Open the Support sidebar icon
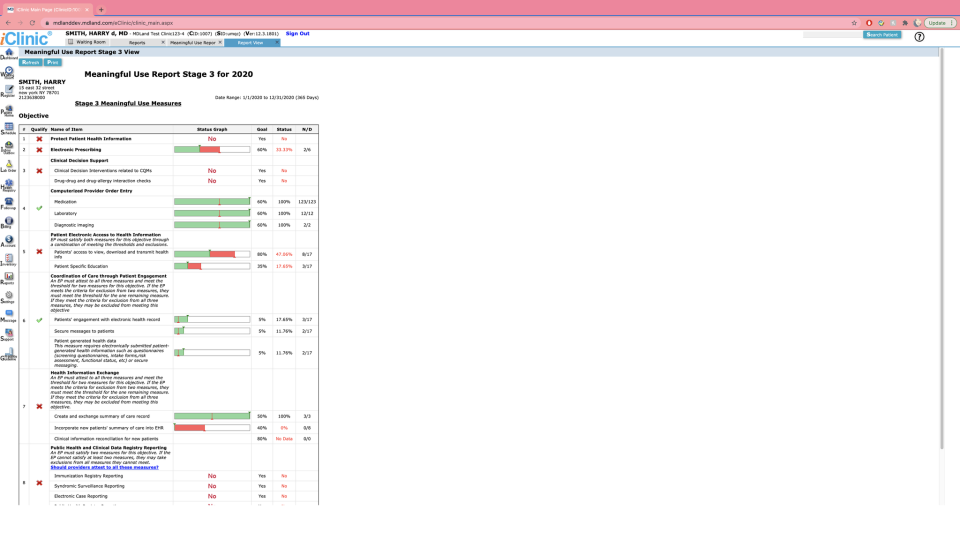This screenshot has height=540, width=960. (x=9, y=335)
